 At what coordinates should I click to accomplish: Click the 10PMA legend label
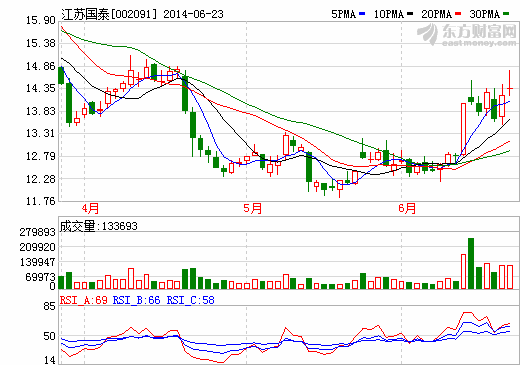pos(389,14)
